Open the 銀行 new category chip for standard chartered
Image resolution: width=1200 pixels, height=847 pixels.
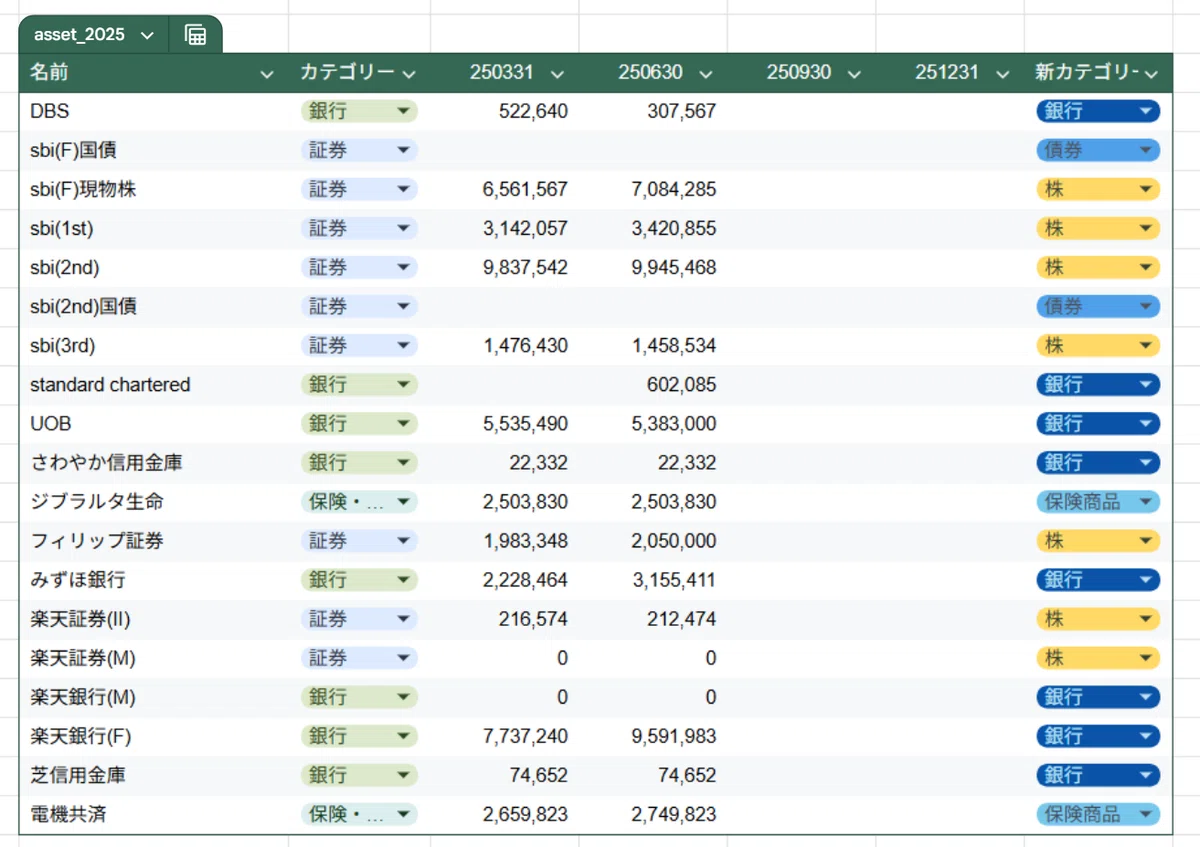[x=1098, y=385]
